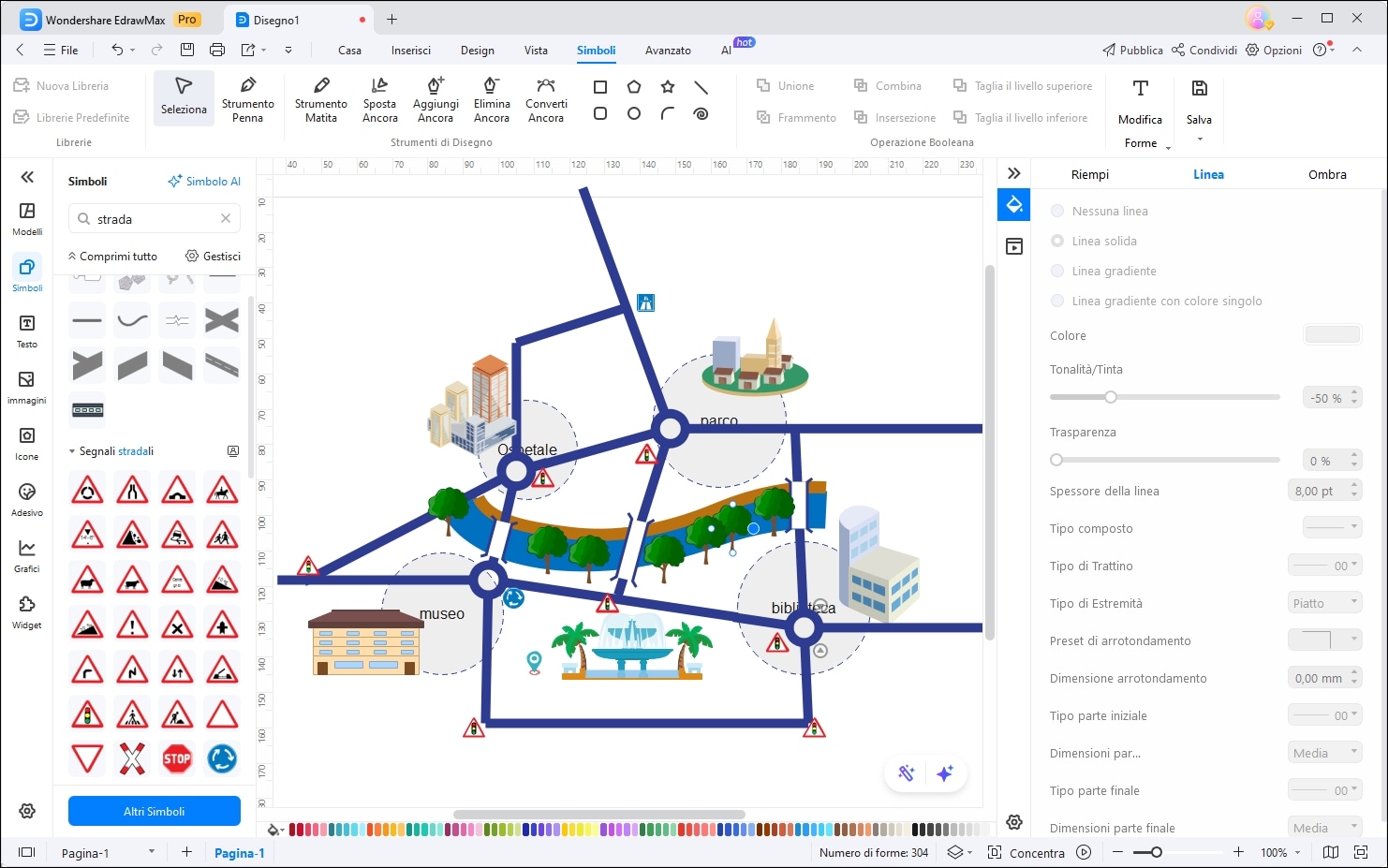The width and height of the screenshot is (1388, 868).
Task: Adjust the Trasparenza slider handle
Action: 1056,460
